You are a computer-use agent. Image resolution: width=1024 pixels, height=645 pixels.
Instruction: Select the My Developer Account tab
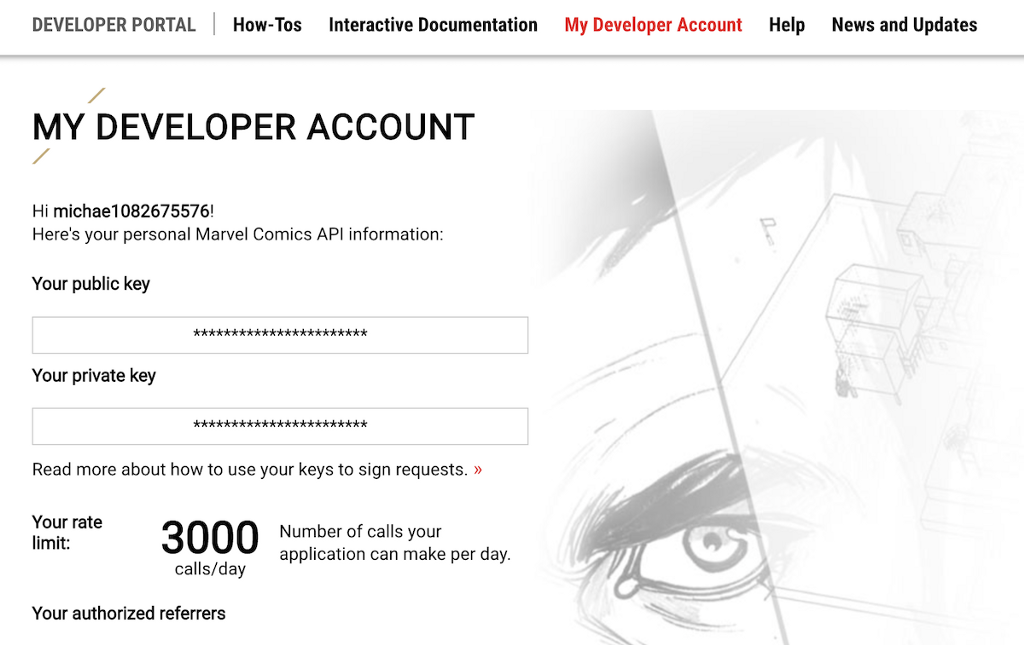(x=653, y=25)
